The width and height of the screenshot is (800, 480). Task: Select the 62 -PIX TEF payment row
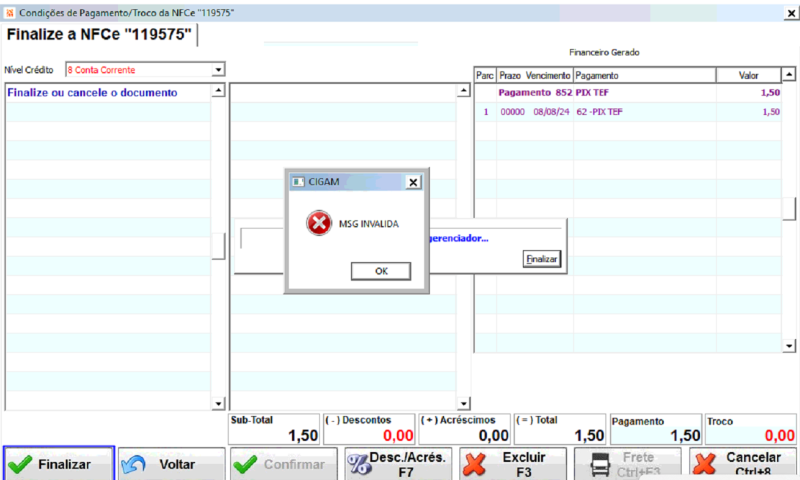[x=628, y=112]
